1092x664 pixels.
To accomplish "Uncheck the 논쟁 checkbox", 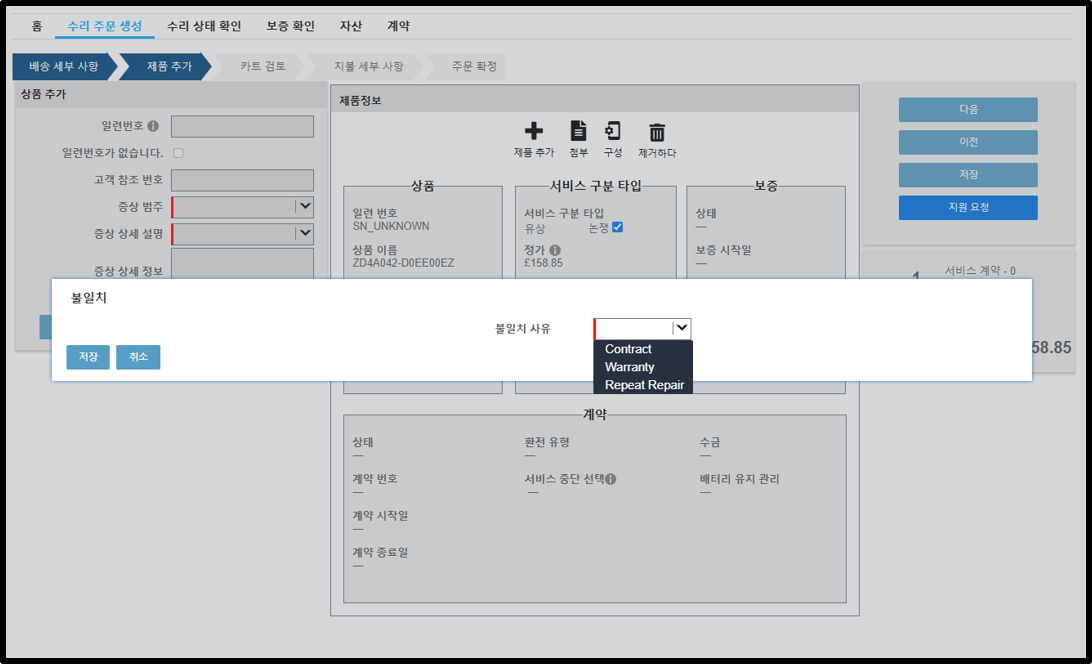I will [x=617, y=227].
